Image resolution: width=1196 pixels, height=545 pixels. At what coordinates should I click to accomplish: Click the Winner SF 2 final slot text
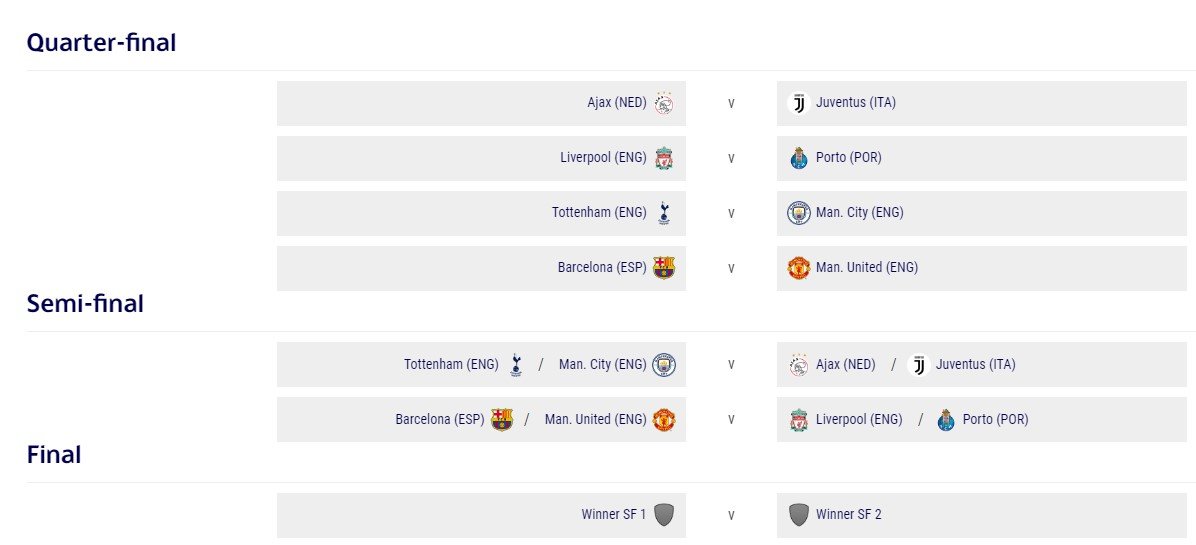(x=849, y=515)
